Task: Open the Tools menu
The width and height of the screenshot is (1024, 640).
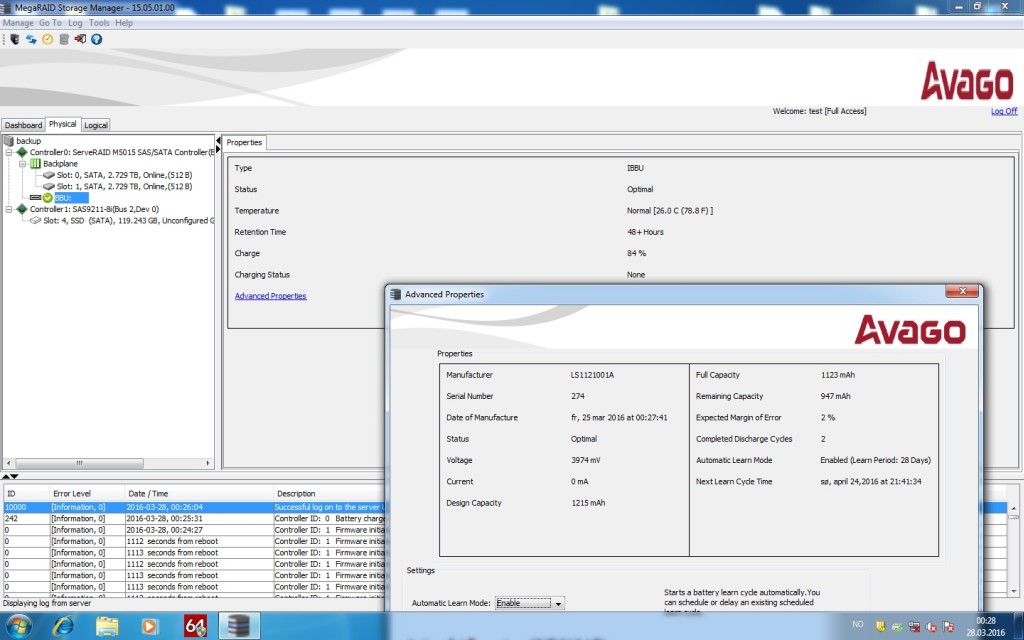Action: [99, 22]
